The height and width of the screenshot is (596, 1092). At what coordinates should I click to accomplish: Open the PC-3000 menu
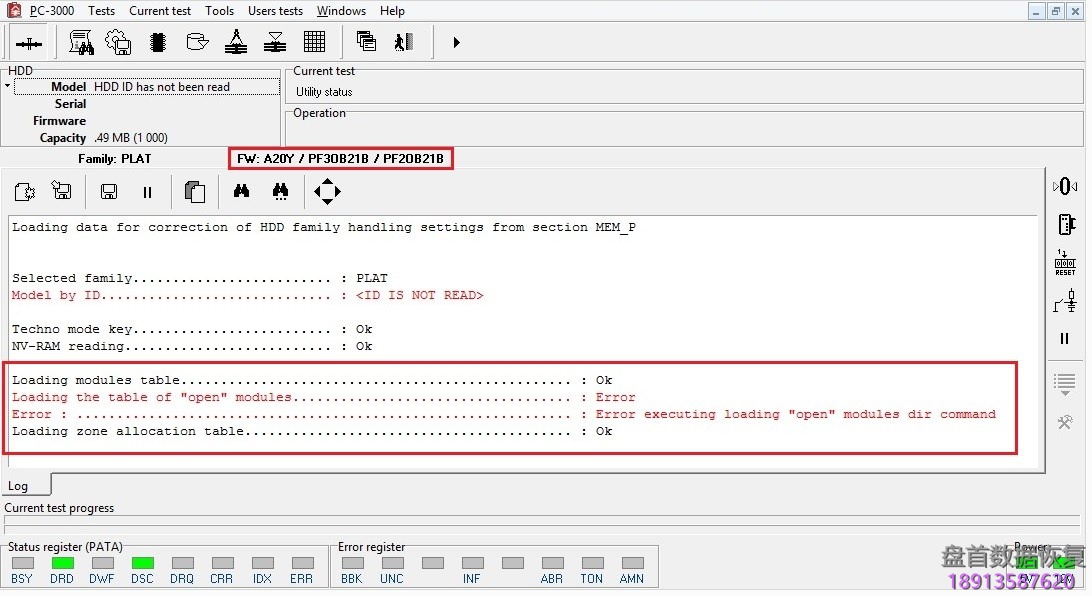click(52, 11)
